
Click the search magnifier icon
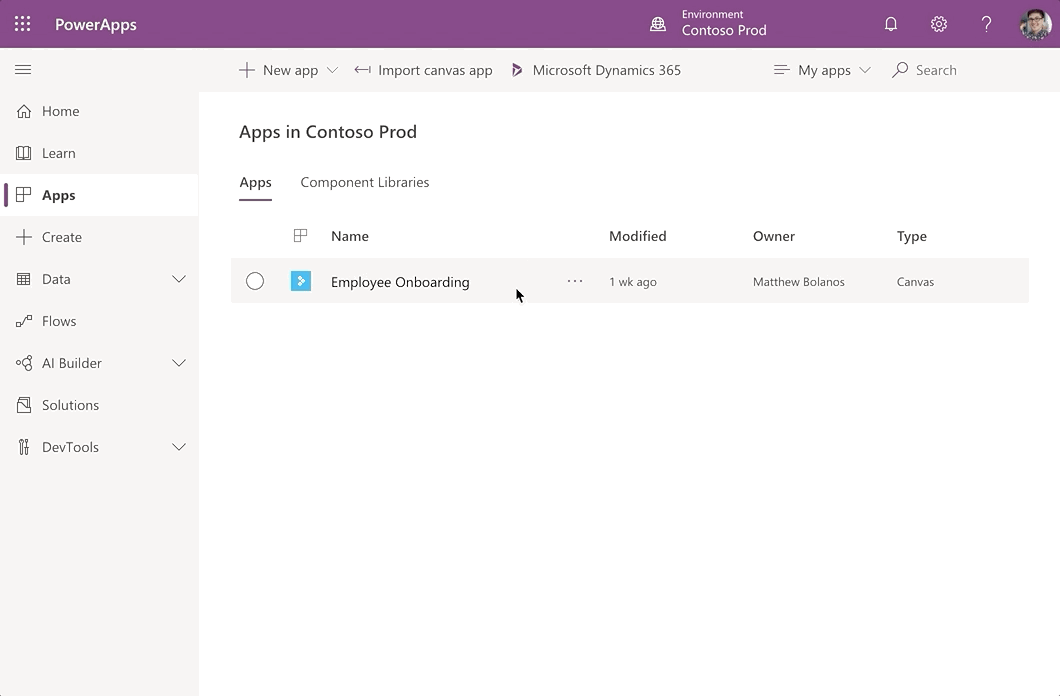point(900,70)
